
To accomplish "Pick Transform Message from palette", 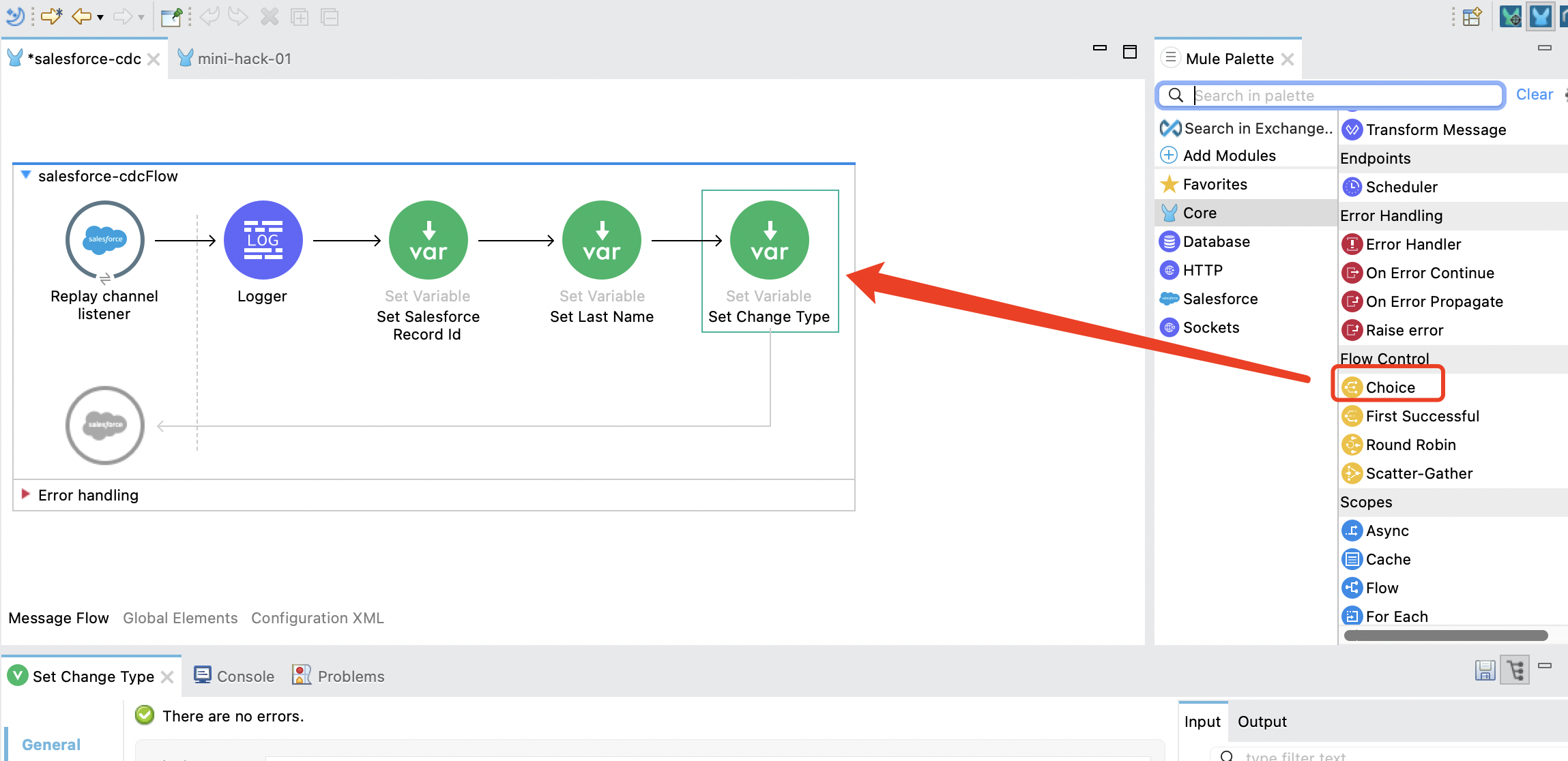I will (x=1424, y=130).
